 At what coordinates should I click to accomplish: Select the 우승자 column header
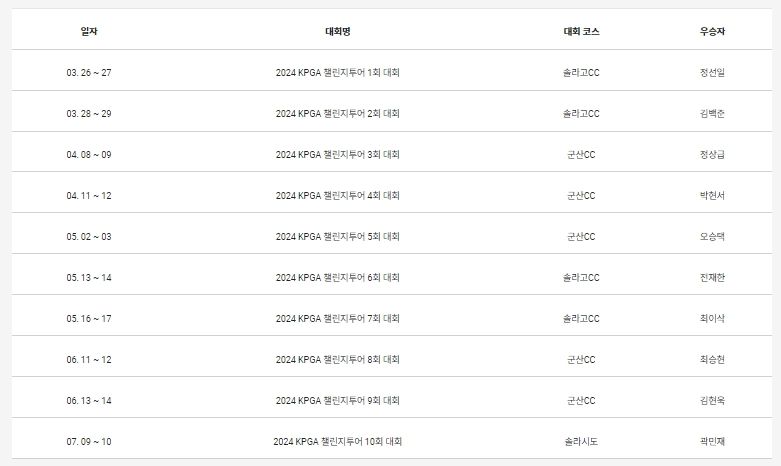[713, 31]
